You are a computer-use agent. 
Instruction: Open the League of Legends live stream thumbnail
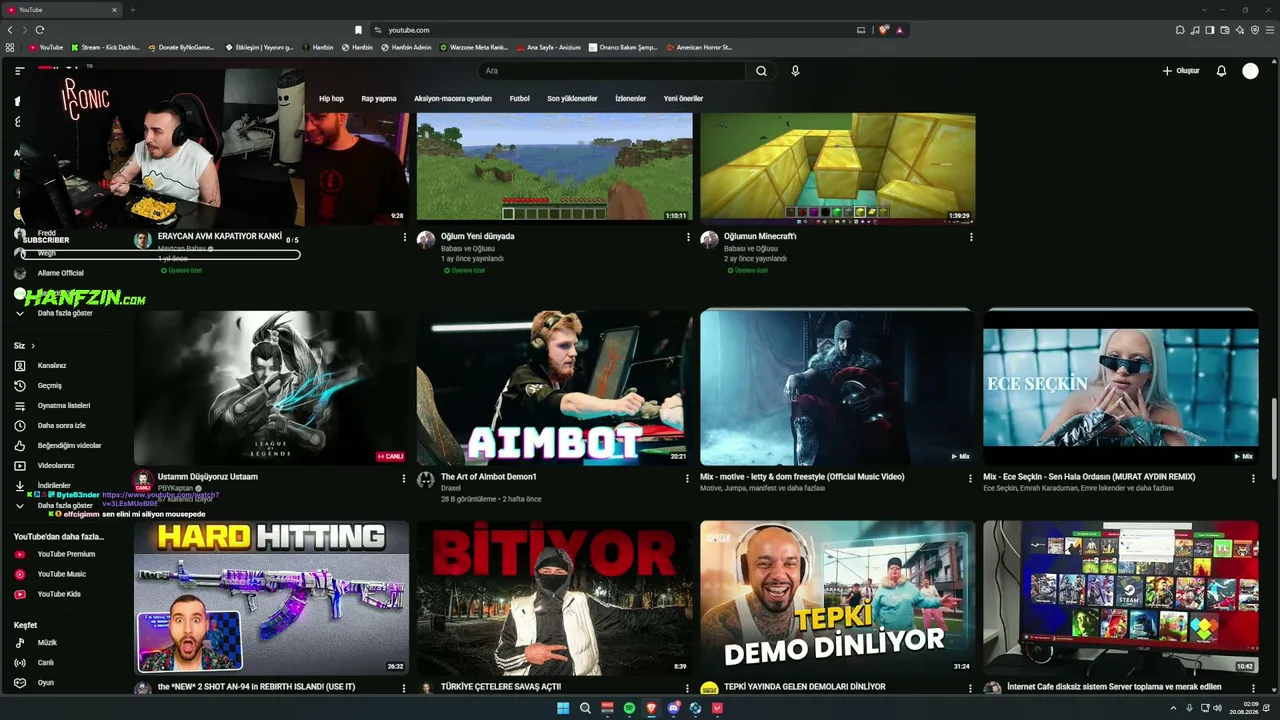[271, 387]
